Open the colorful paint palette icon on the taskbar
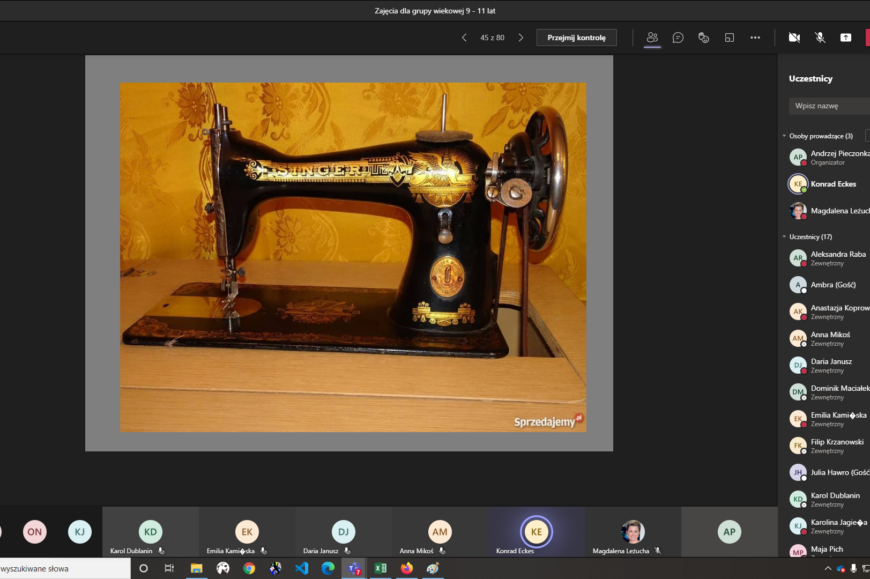Screen dimensions: 870x579 click(433, 568)
